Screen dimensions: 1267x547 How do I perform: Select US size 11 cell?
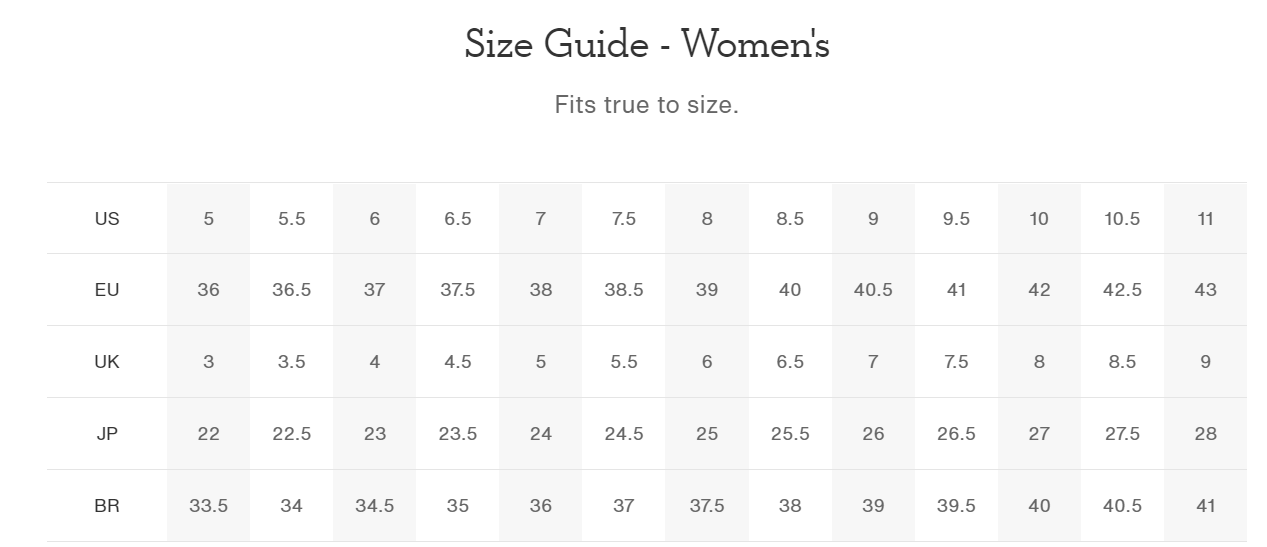click(1205, 218)
